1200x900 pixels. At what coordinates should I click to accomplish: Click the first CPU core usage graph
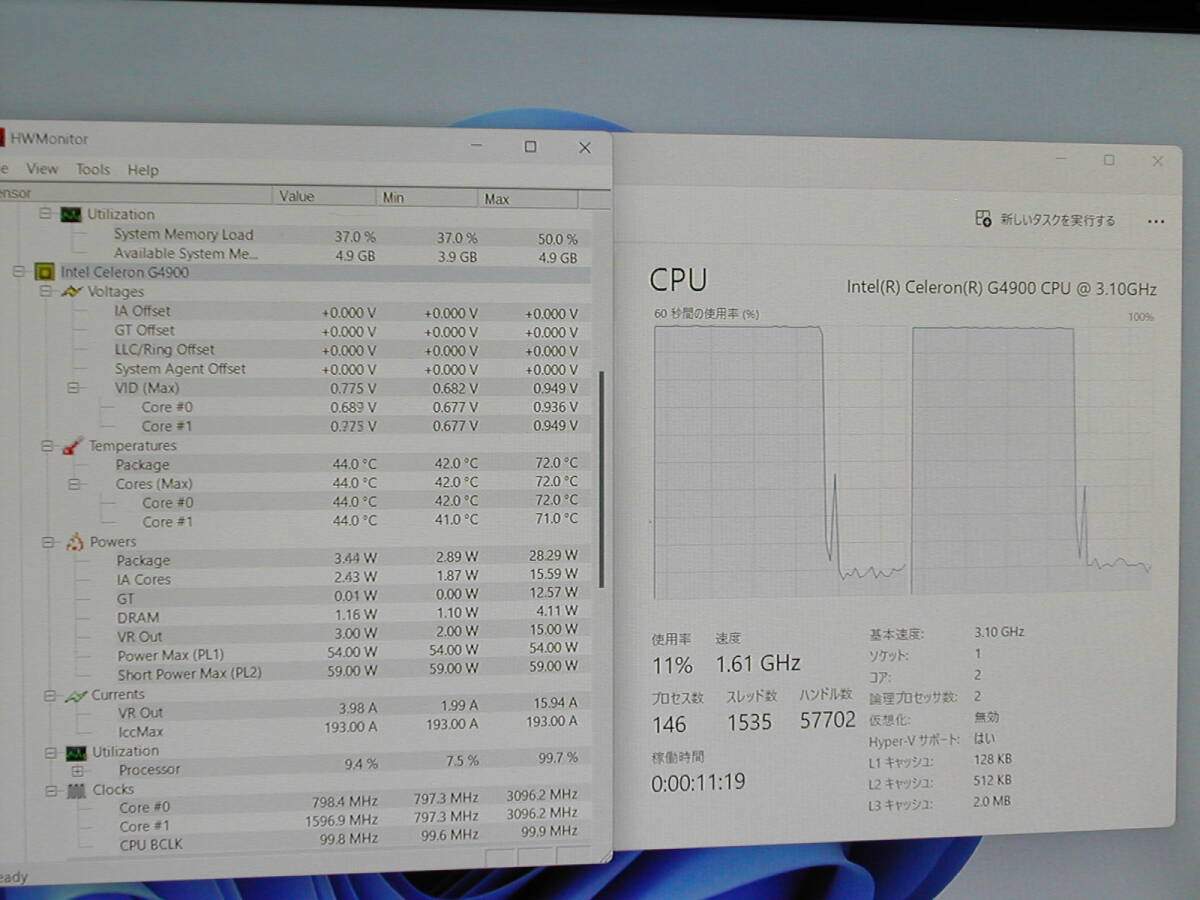780,463
